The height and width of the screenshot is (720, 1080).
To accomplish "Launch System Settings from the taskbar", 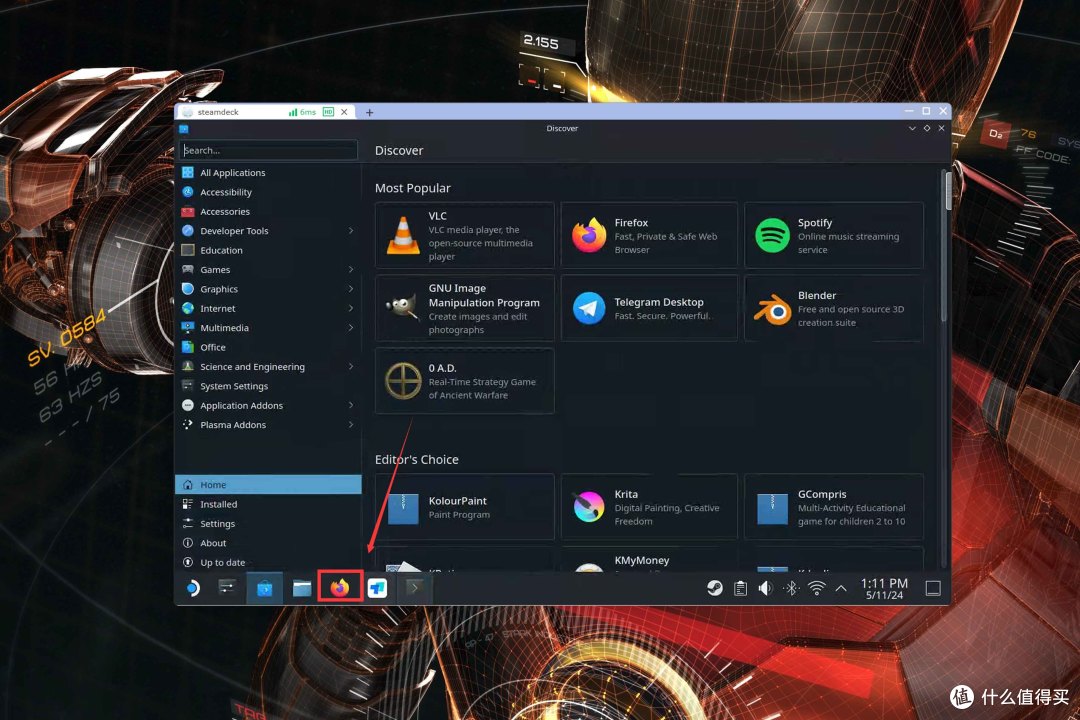I will tap(227, 588).
